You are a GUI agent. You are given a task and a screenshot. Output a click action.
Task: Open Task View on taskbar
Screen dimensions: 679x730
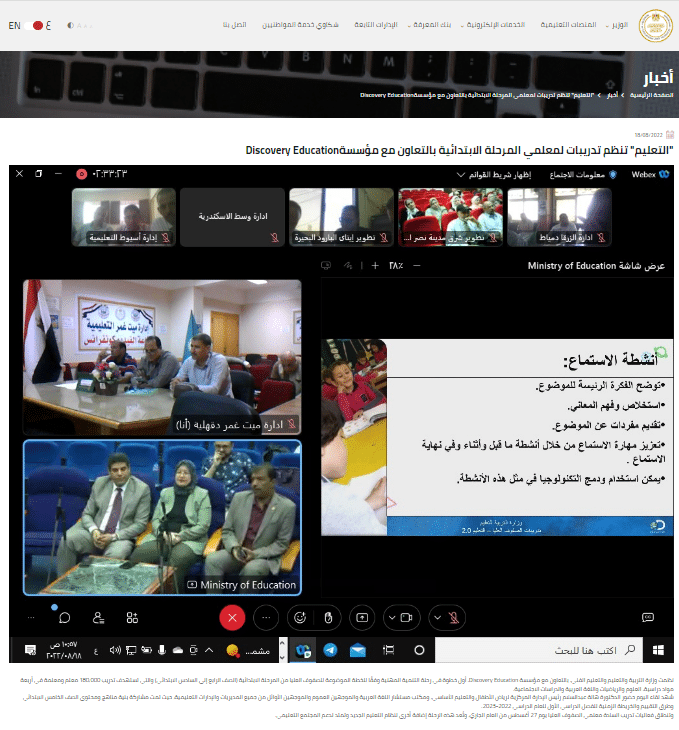(x=388, y=650)
